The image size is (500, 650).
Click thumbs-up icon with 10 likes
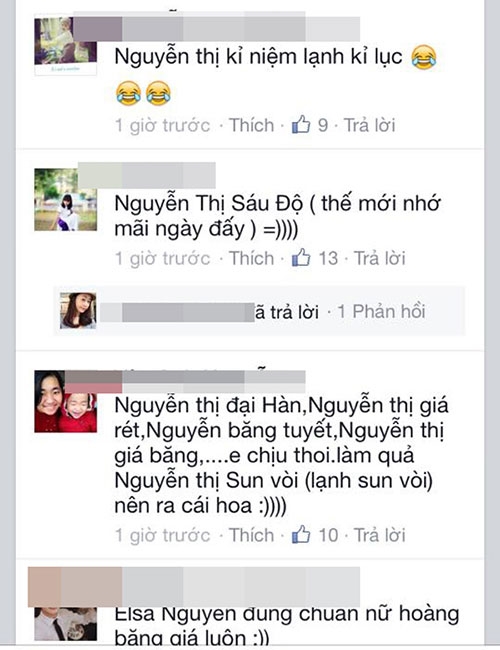coord(301,534)
